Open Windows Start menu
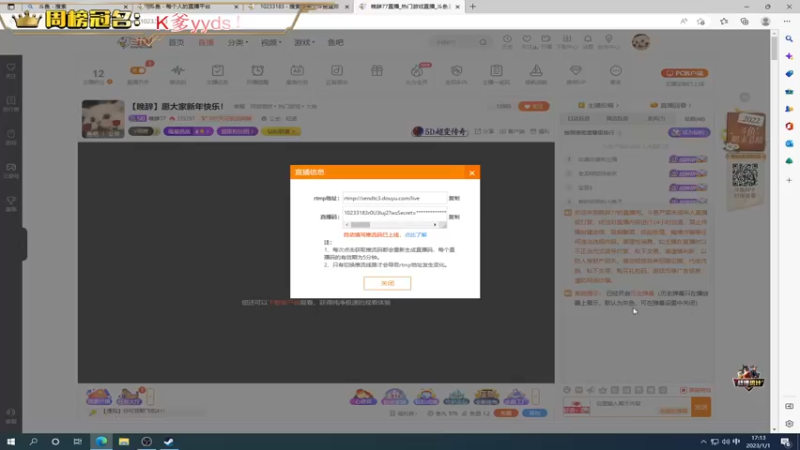The width and height of the screenshot is (800, 450). pyautogui.click(x=11, y=441)
